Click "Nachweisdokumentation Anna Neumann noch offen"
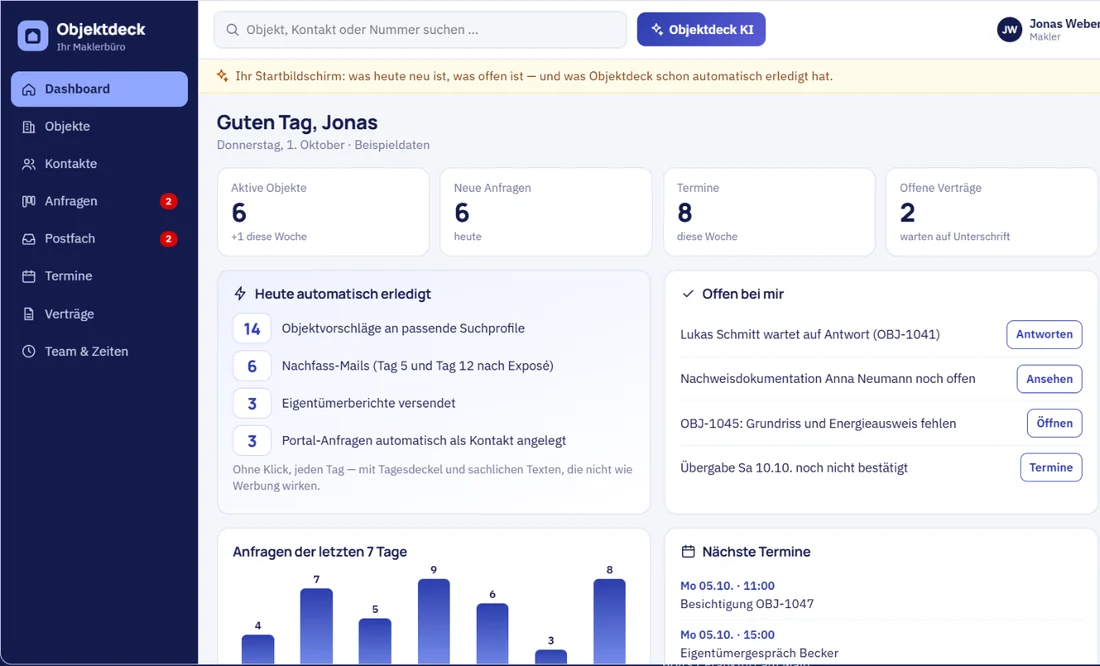Viewport: 1100px width, 666px height. click(x=828, y=379)
